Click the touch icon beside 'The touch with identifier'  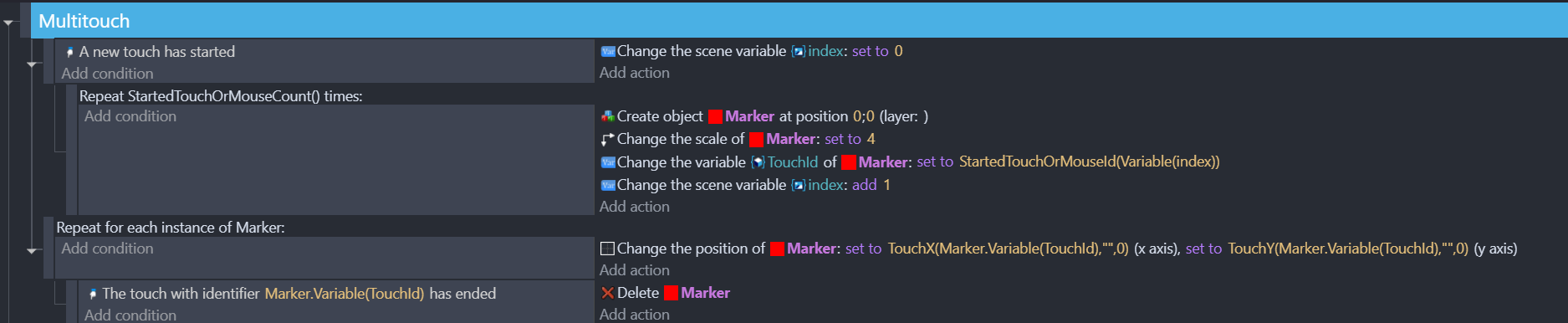point(93,294)
